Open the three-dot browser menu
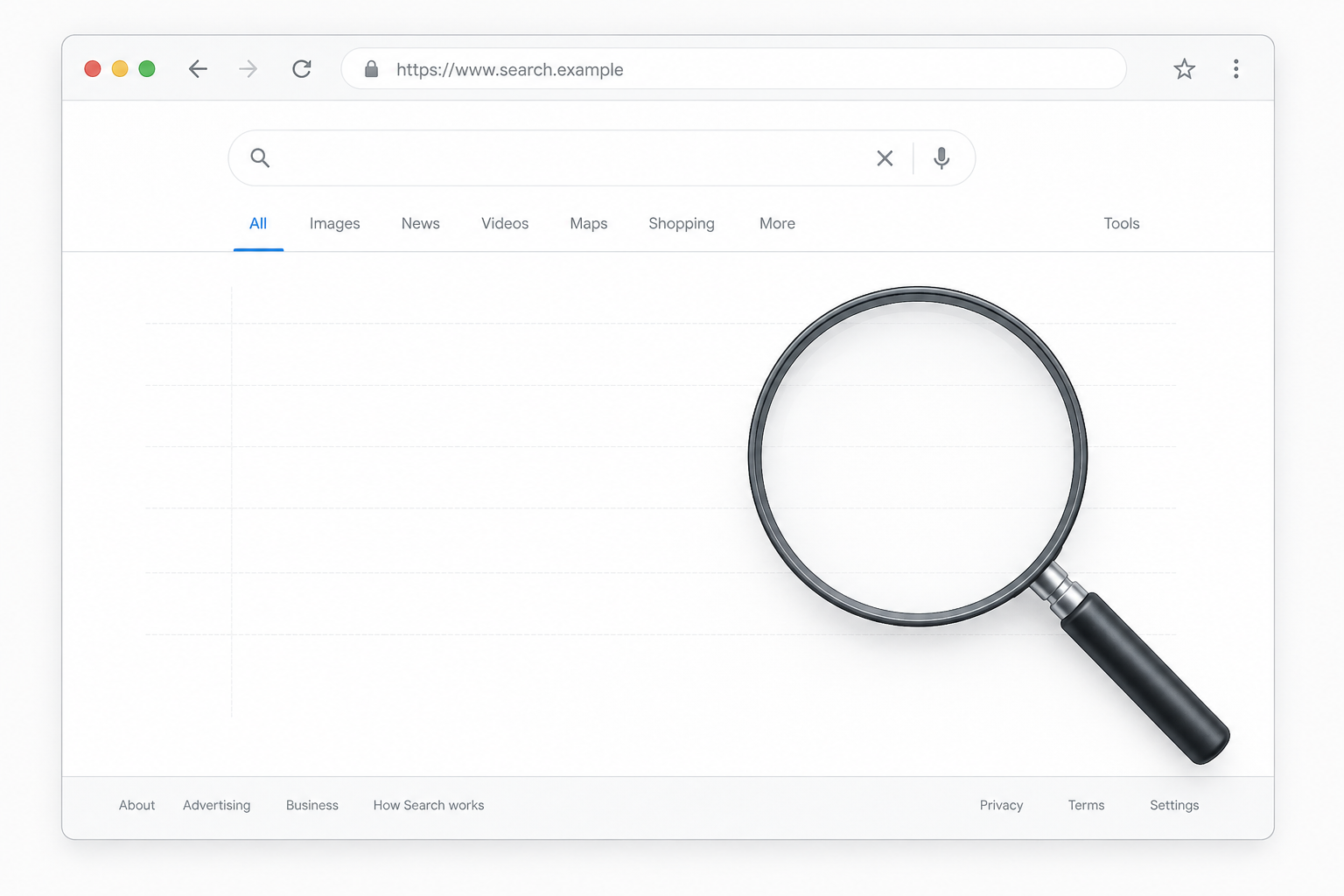 (x=1235, y=69)
